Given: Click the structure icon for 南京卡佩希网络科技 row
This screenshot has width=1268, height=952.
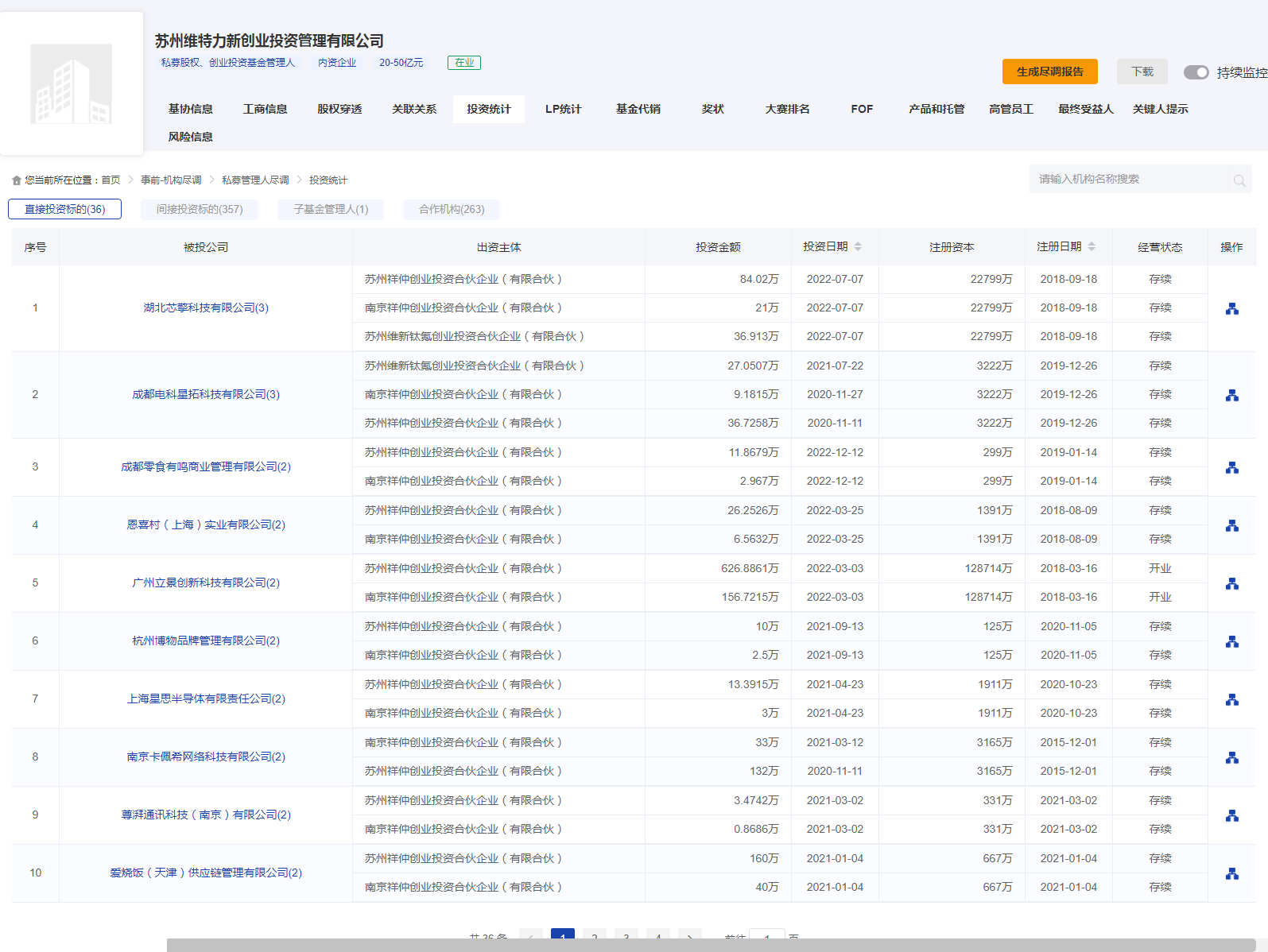Looking at the screenshot, I should click(1231, 757).
